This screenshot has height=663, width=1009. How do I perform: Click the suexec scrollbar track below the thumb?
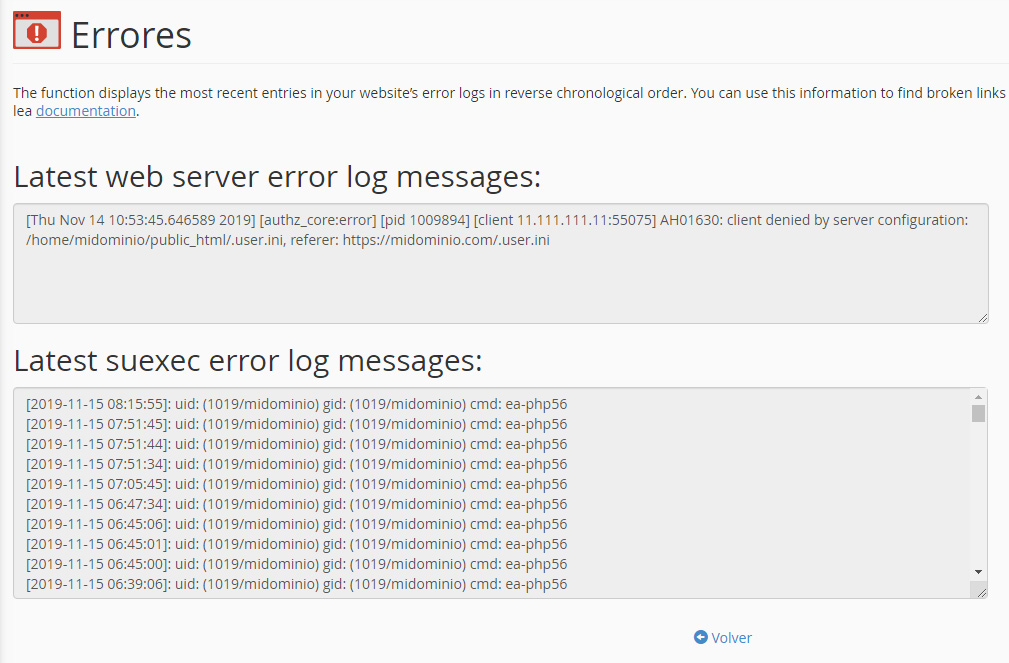[x=978, y=500]
